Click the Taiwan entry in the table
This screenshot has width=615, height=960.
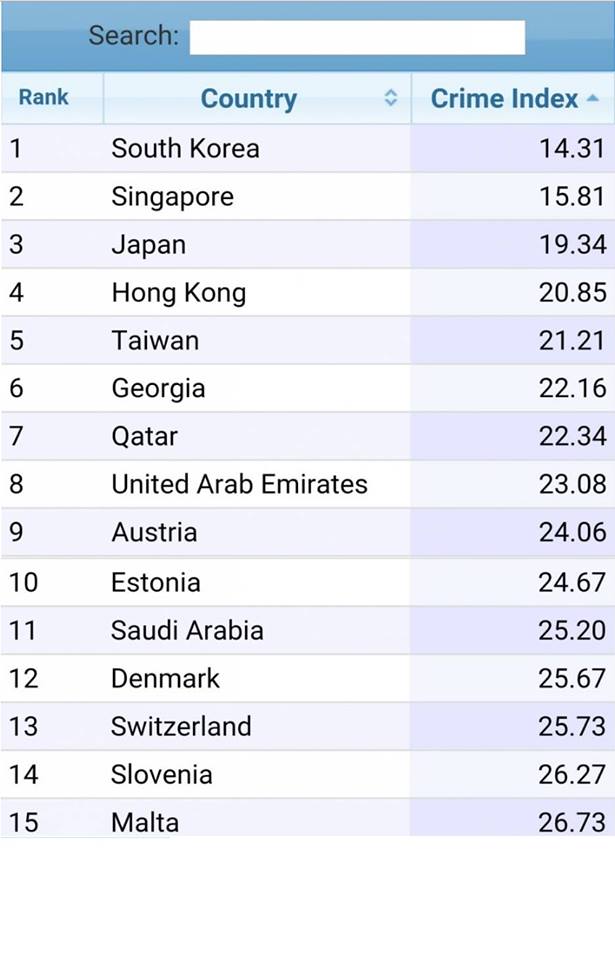[155, 340]
